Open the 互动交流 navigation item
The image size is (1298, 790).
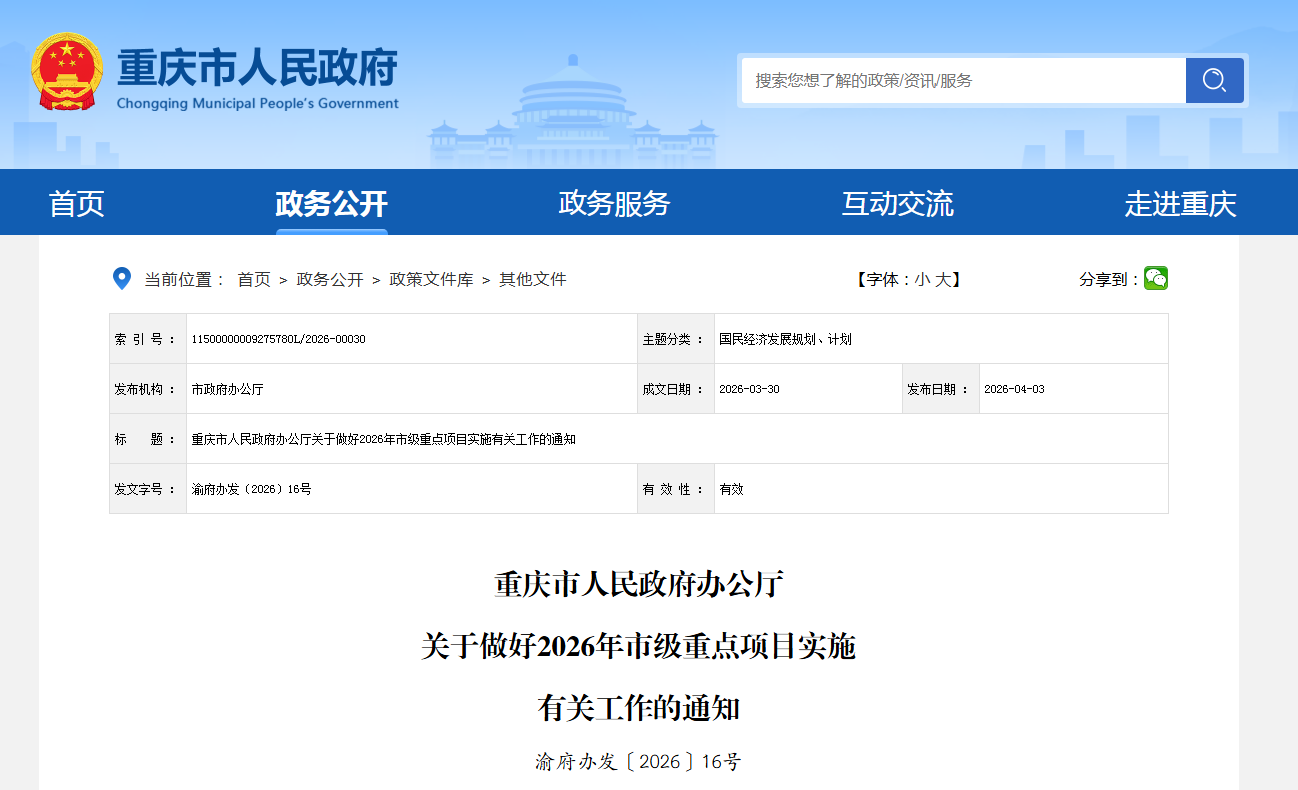tap(897, 204)
